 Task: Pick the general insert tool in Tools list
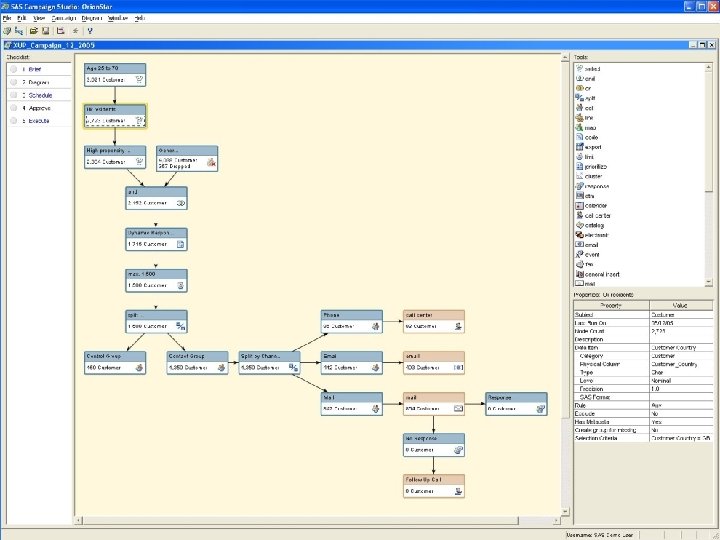(598, 274)
